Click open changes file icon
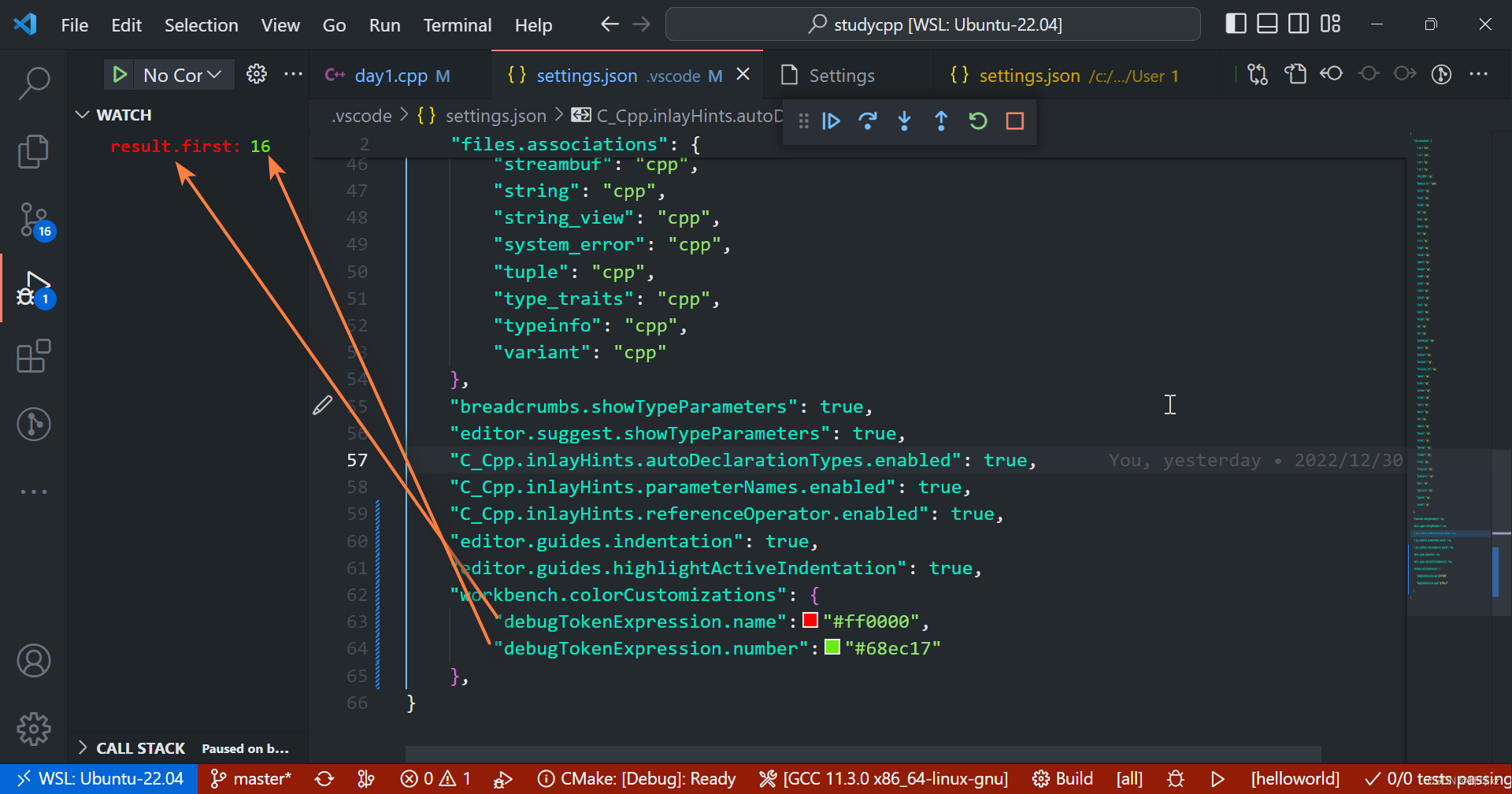Image resolution: width=1512 pixels, height=794 pixels. click(1295, 74)
